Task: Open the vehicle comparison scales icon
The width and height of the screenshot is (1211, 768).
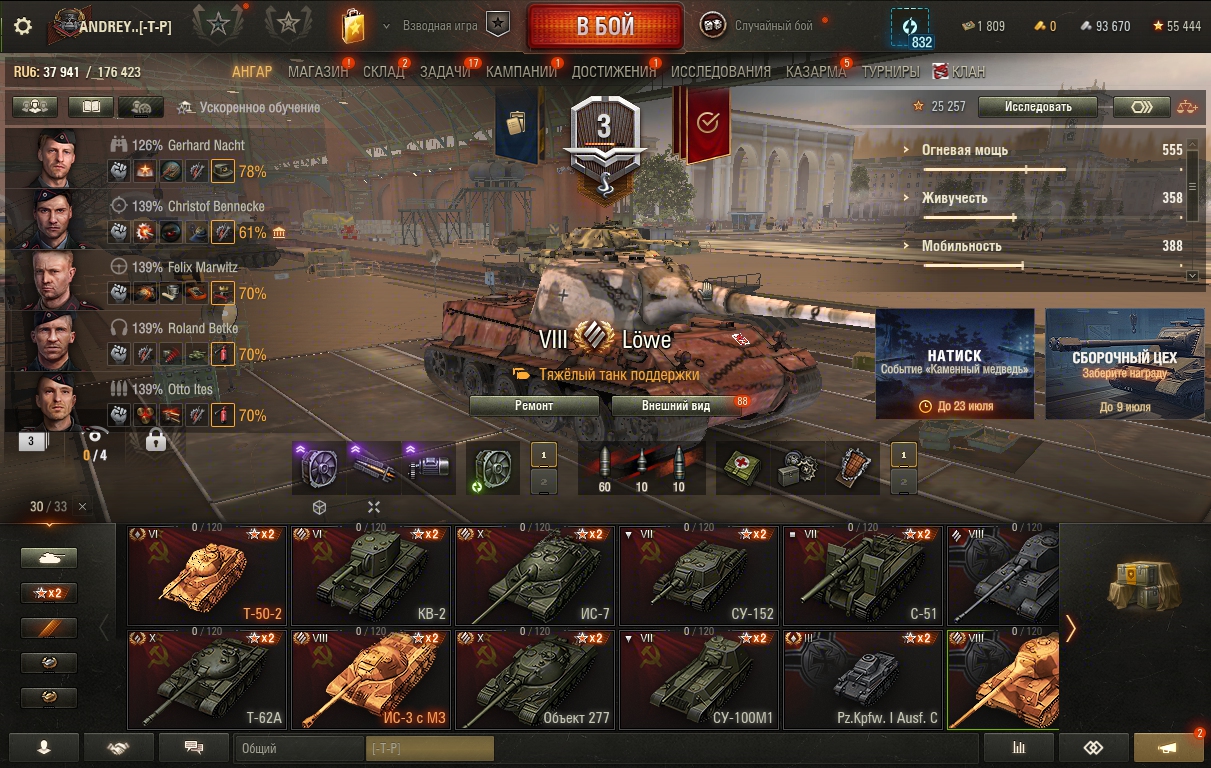Action: 1186,107
